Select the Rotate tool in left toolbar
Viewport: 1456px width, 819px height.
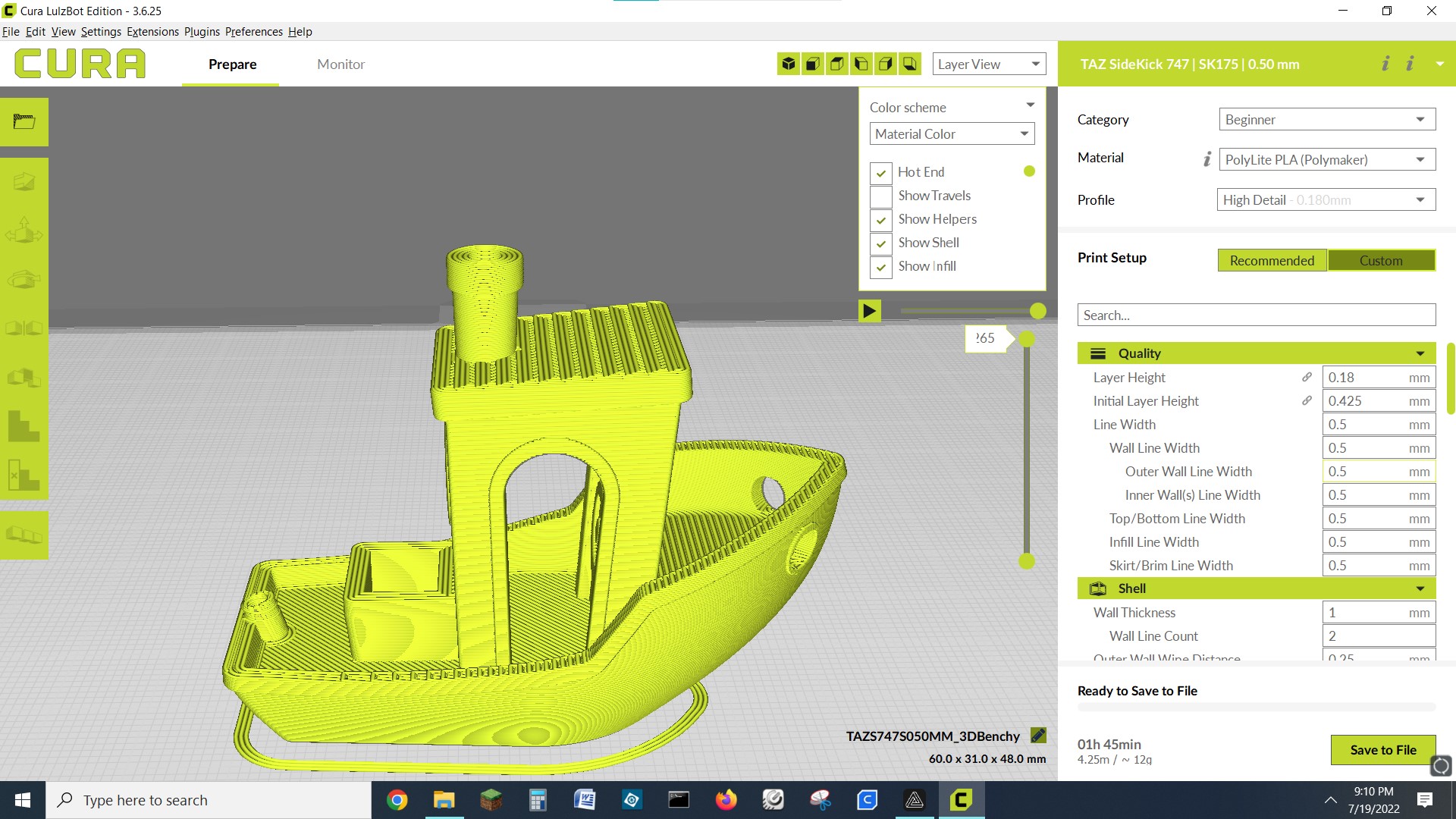point(24,279)
